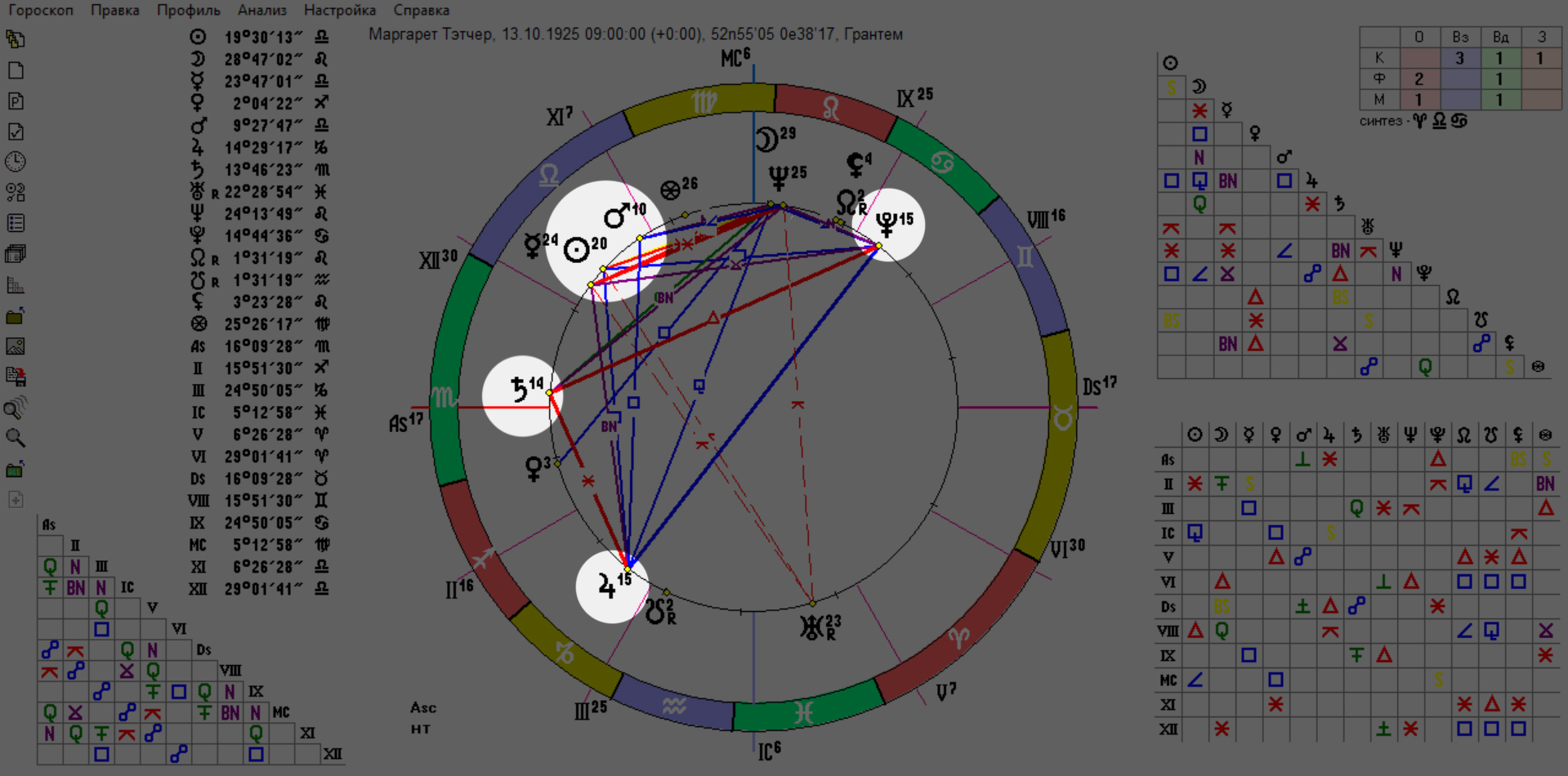Viewport: 1568px width, 776px height.
Task: Click the planets and aspects symbols icon
Action: [x=16, y=193]
